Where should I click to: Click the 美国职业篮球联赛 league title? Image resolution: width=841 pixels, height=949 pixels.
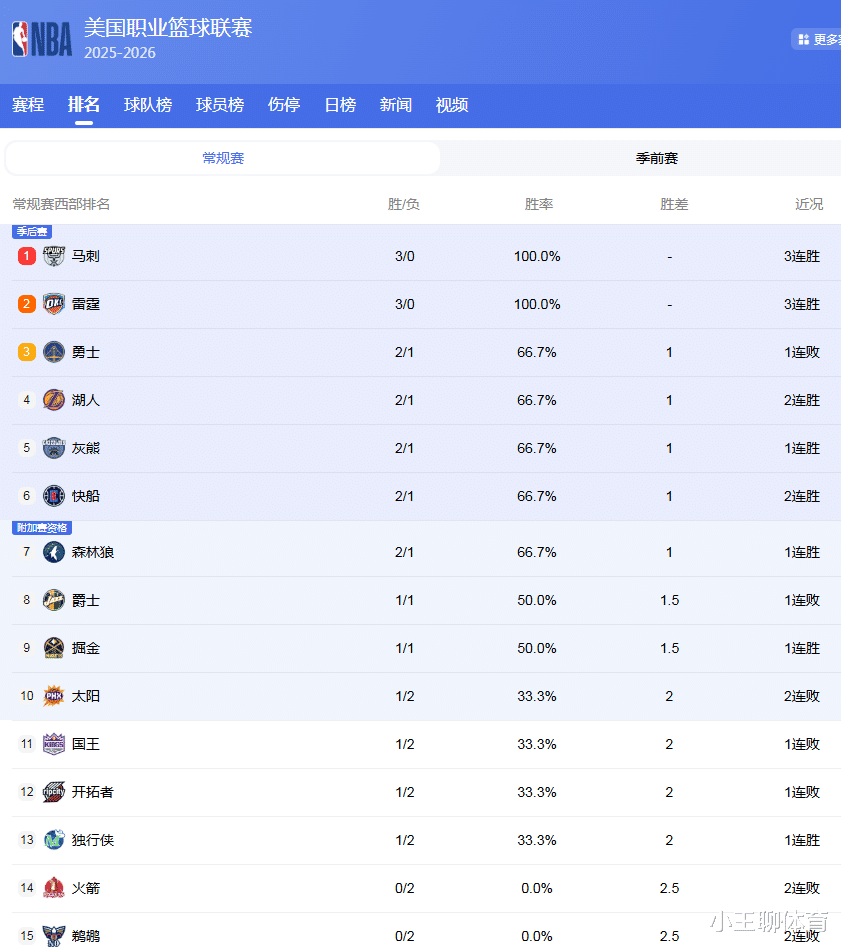tap(168, 28)
